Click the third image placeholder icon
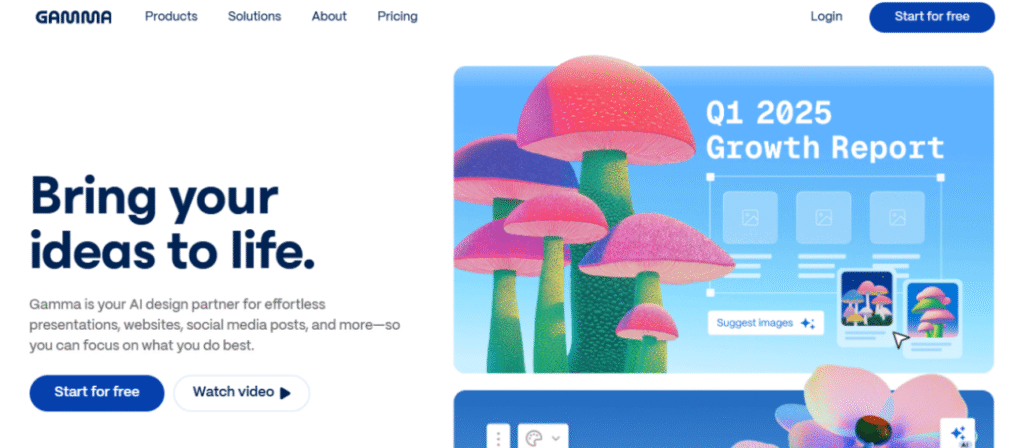 (897, 217)
